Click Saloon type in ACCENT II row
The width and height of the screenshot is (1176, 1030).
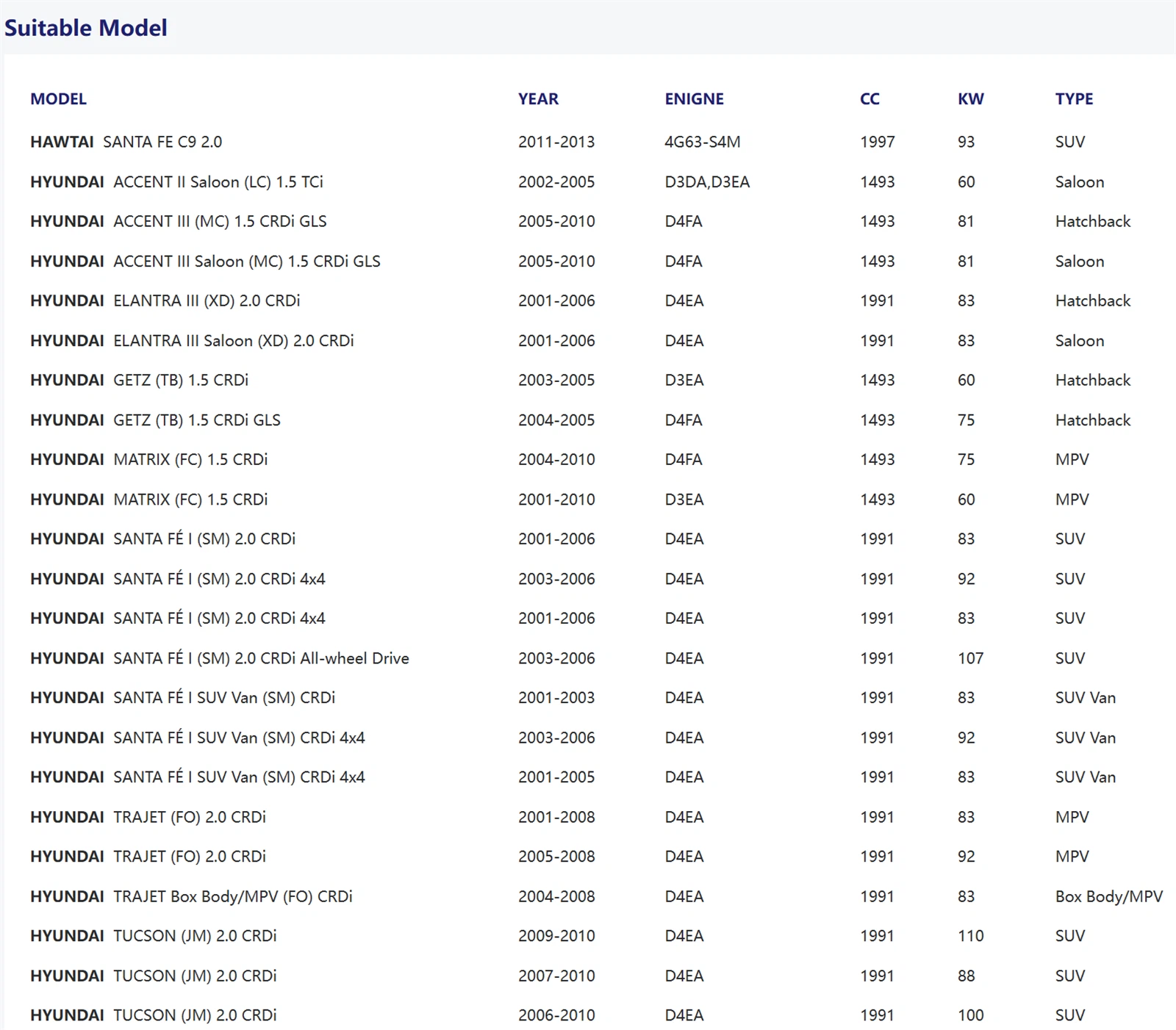point(1080,181)
